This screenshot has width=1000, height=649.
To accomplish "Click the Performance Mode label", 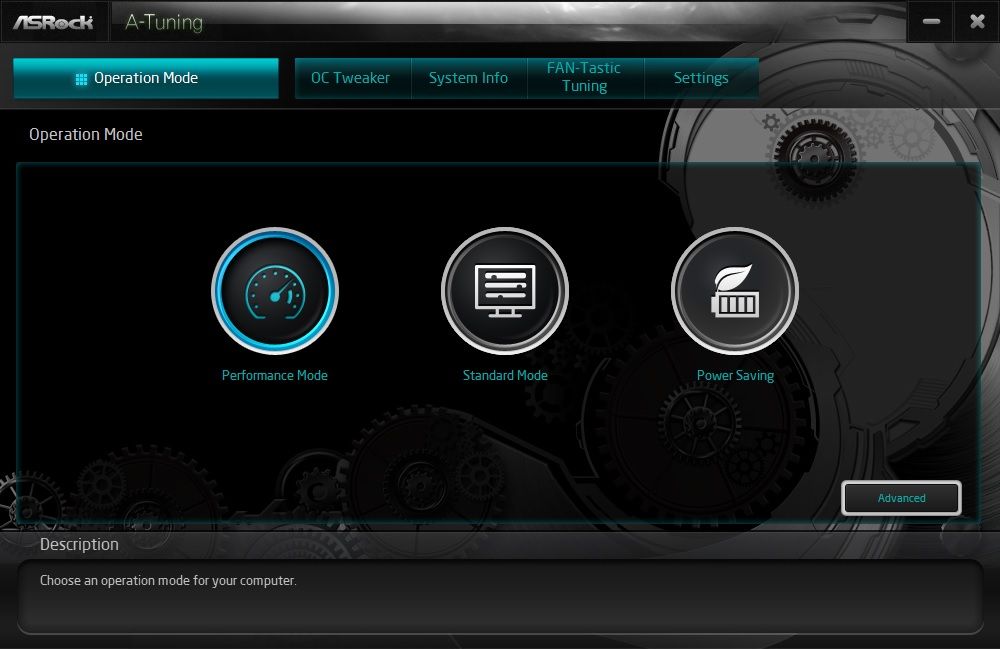I will 275,376.
